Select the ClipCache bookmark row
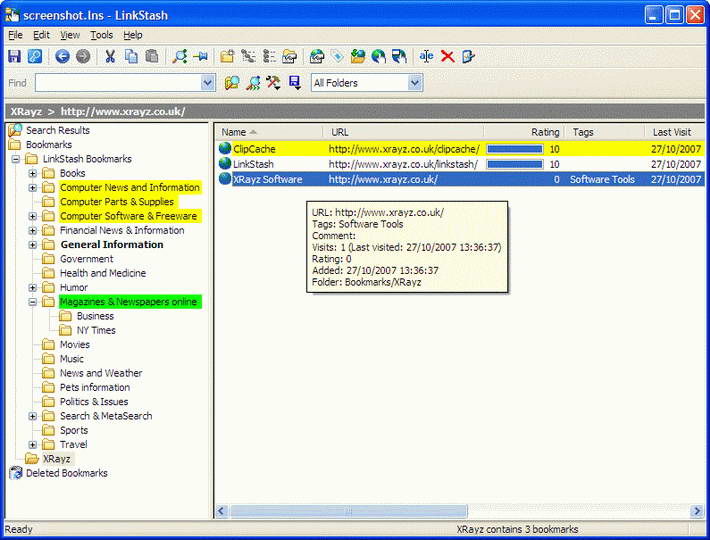This screenshot has height=540, width=710. (461, 149)
